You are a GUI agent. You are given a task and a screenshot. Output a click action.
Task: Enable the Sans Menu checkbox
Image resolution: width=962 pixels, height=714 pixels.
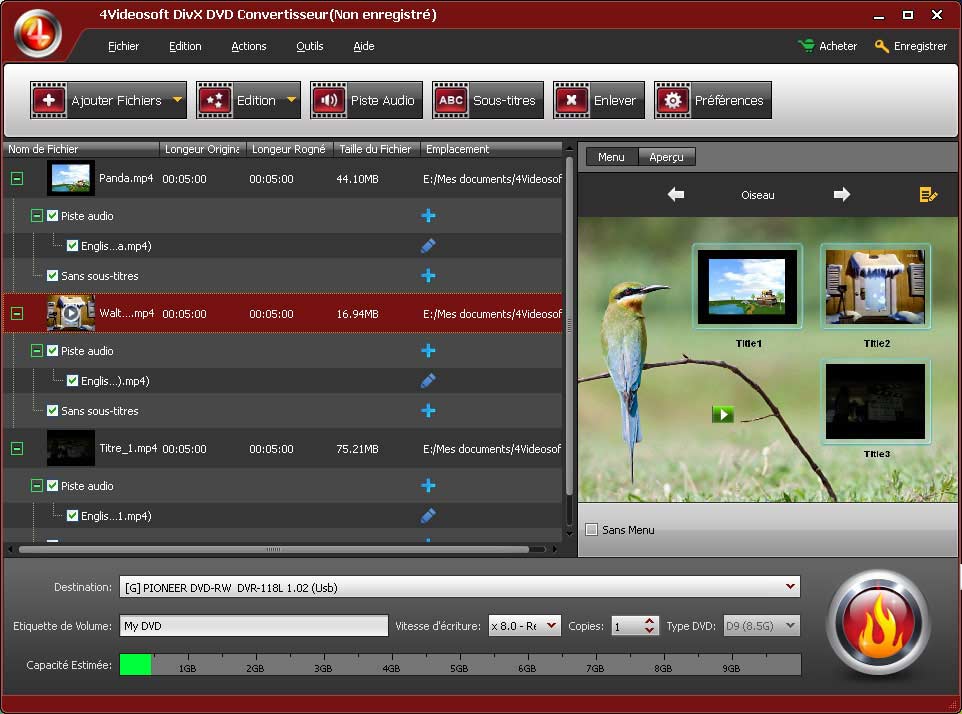[x=591, y=529]
